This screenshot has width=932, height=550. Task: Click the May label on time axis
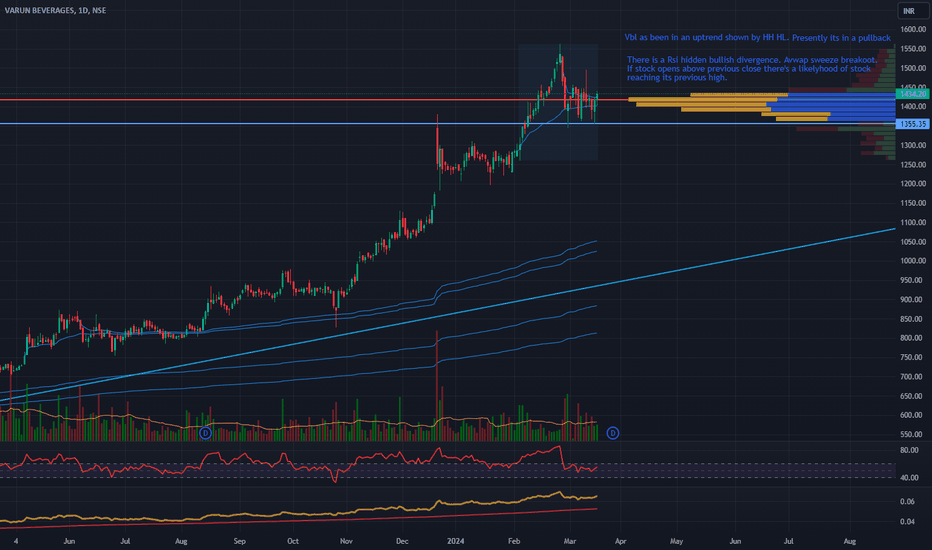pos(676,541)
